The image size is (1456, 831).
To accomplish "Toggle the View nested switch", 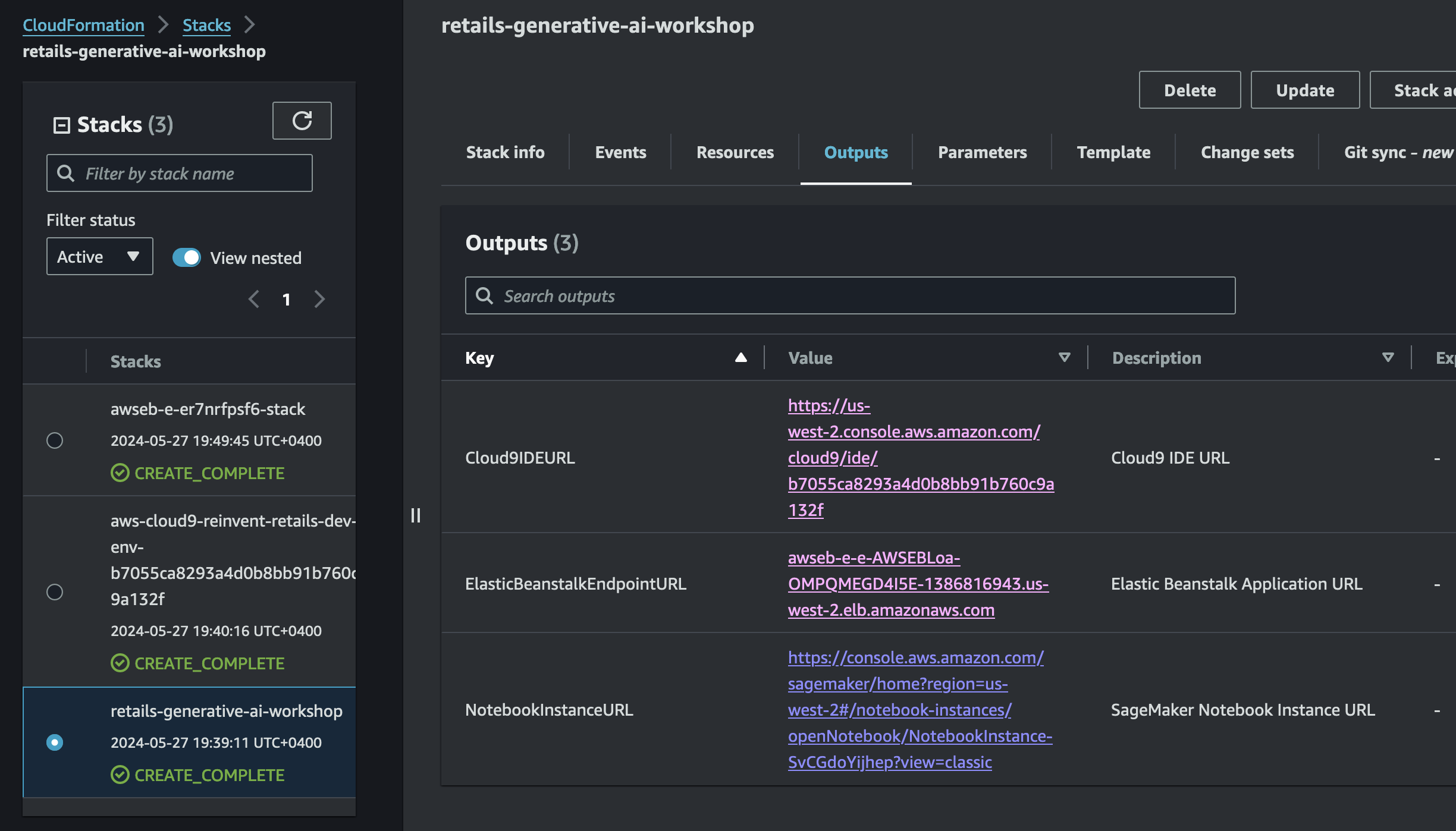I will [187, 257].
